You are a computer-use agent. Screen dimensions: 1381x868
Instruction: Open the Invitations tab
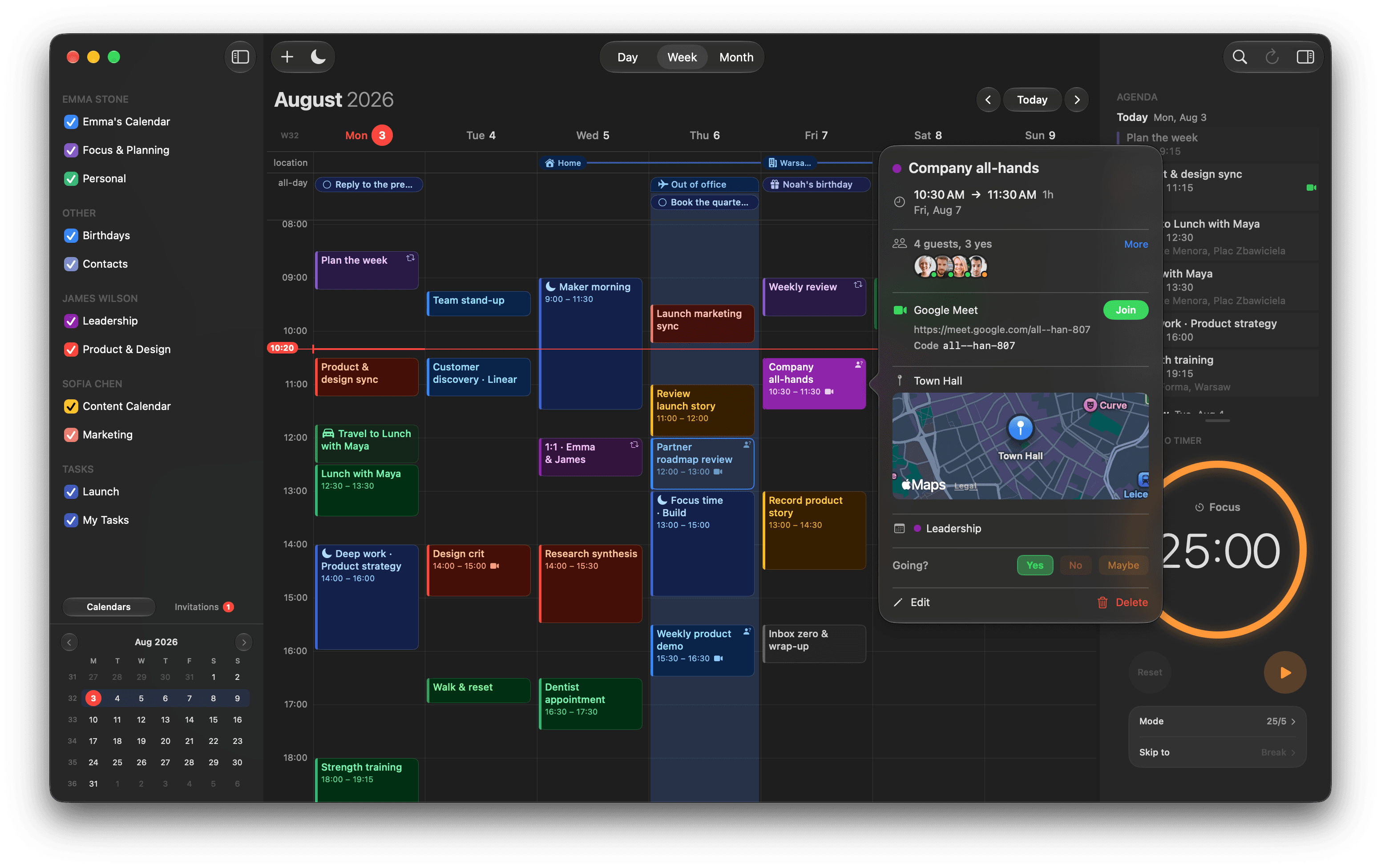click(204, 607)
